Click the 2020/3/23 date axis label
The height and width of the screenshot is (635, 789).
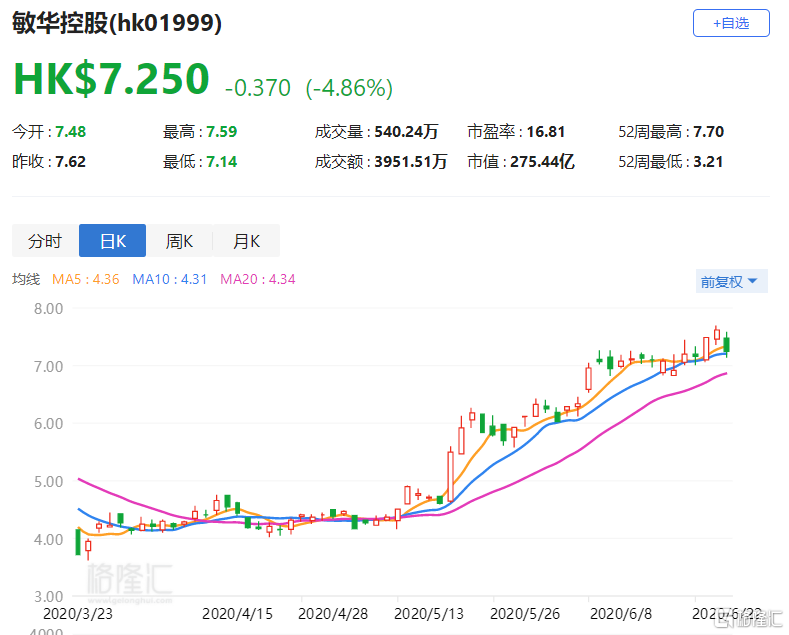click(78, 614)
